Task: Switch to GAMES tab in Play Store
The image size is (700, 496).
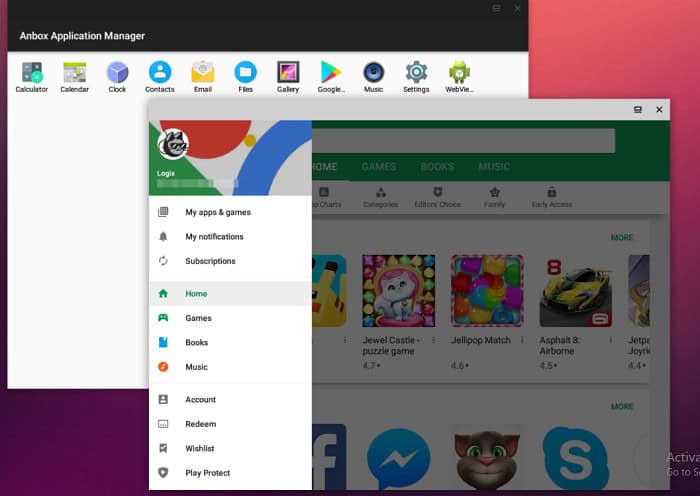Action: tap(379, 167)
